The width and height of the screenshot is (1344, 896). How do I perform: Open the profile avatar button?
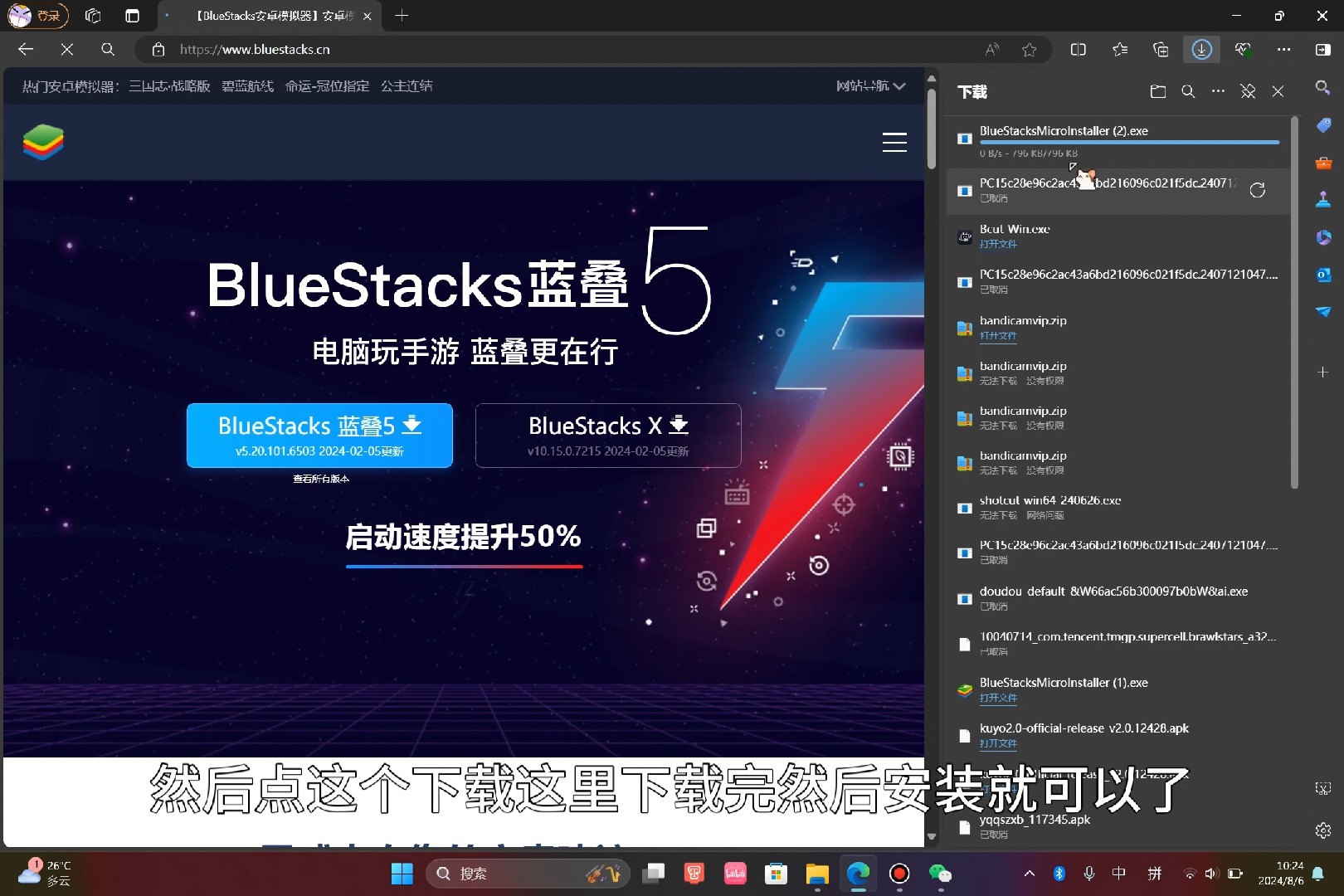point(37,16)
